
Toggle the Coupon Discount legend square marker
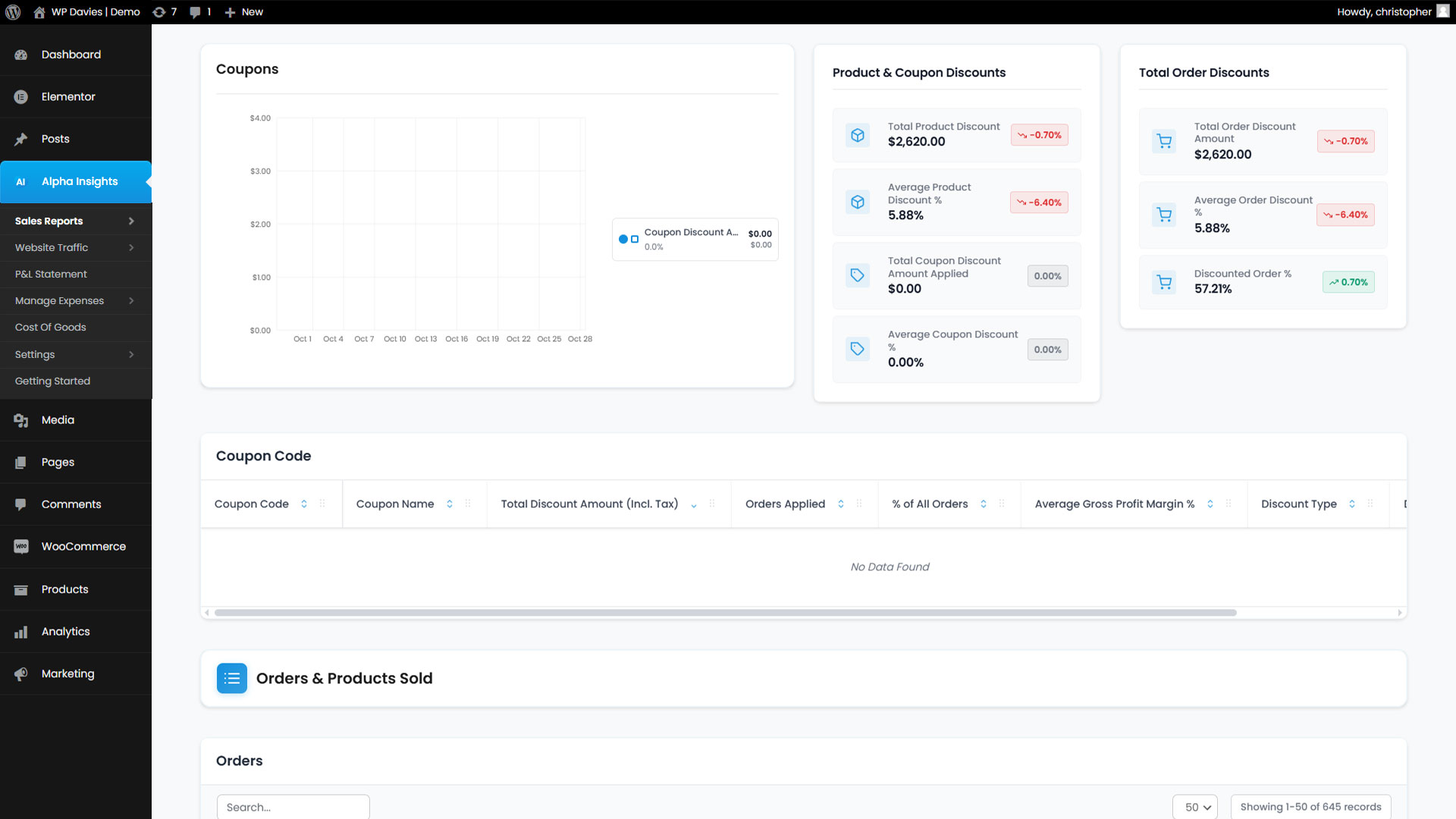(635, 240)
